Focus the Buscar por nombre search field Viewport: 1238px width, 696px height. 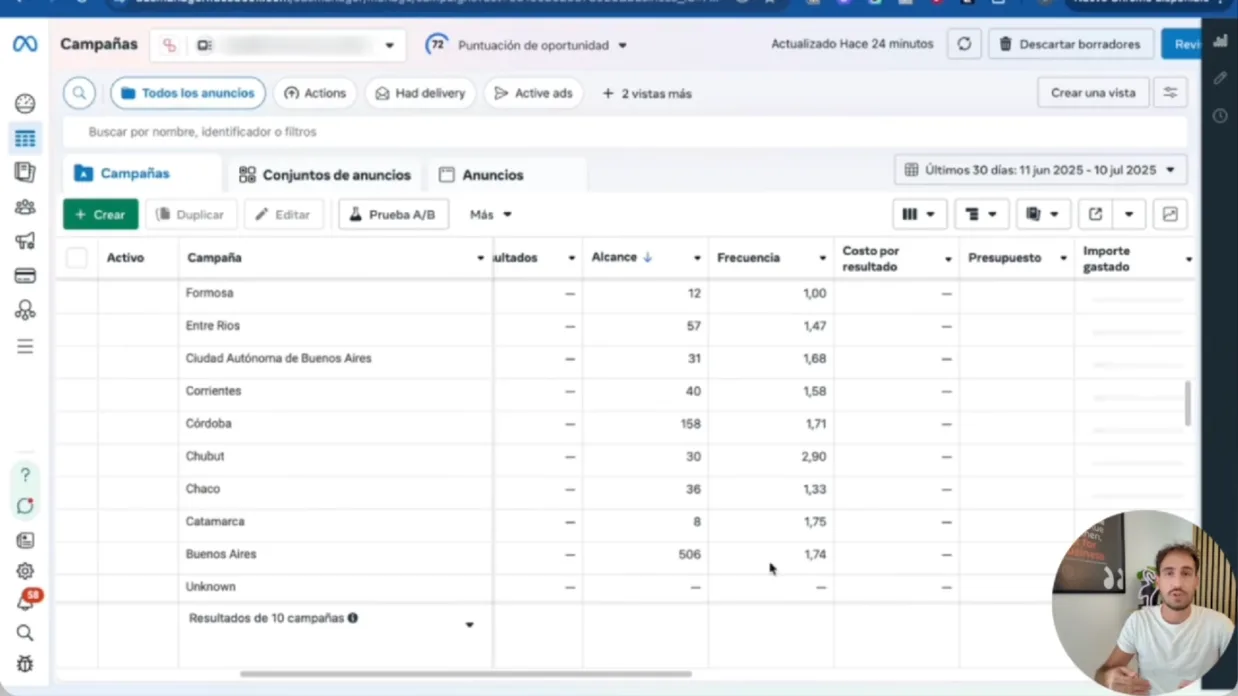[625, 132]
